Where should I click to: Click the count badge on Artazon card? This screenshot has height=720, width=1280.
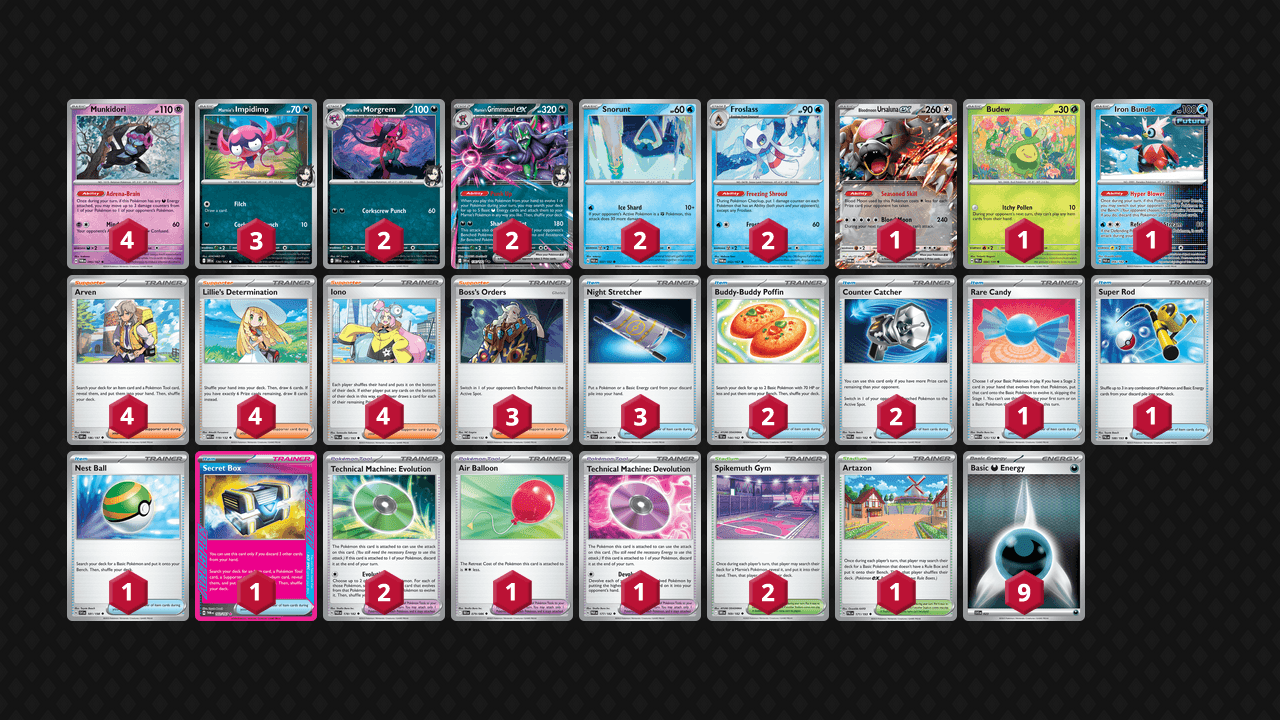tap(896, 593)
